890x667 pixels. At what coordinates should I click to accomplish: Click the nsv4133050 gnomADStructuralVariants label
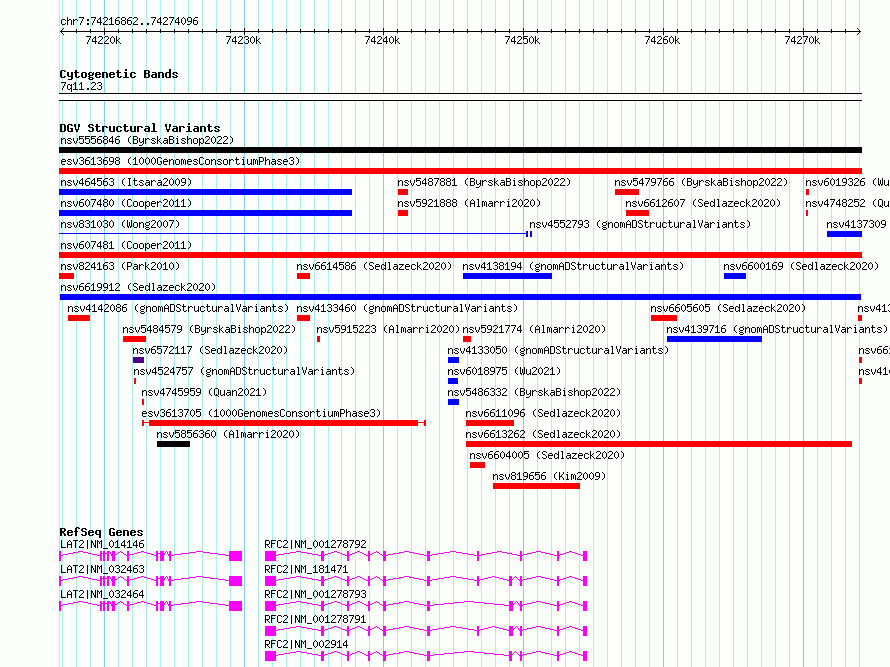point(558,350)
